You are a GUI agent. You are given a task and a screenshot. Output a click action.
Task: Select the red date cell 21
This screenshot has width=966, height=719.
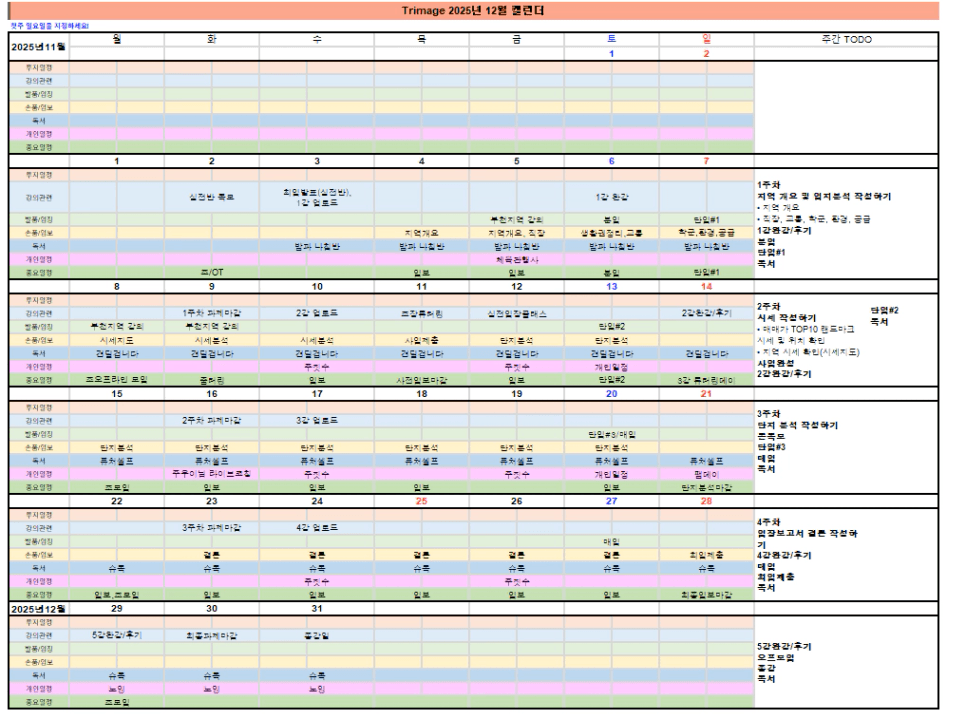coord(707,394)
